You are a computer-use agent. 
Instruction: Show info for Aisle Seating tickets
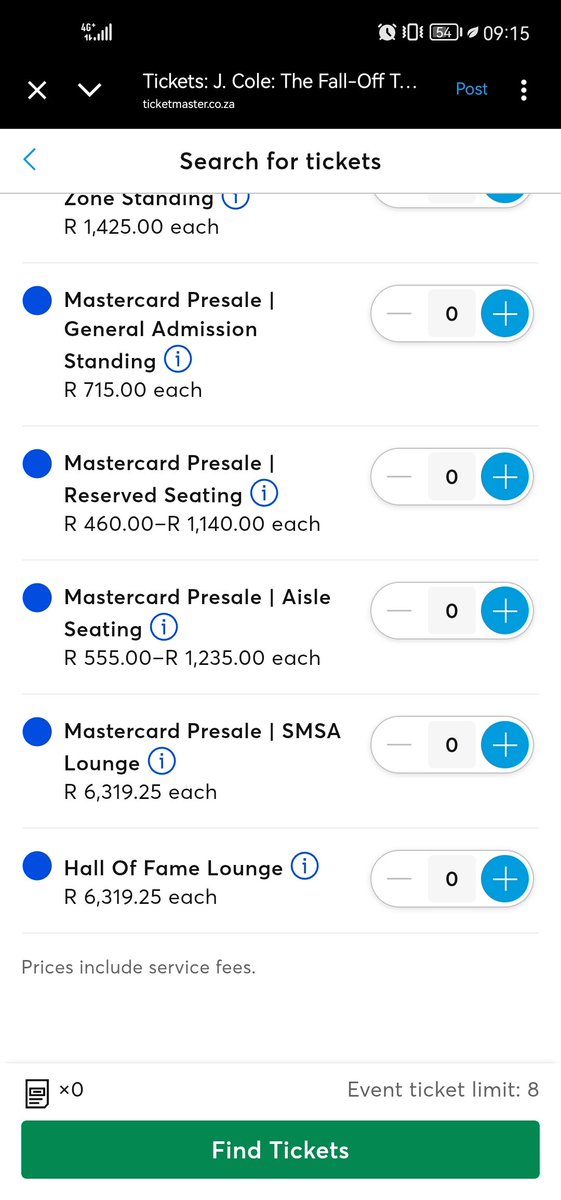[163, 627]
